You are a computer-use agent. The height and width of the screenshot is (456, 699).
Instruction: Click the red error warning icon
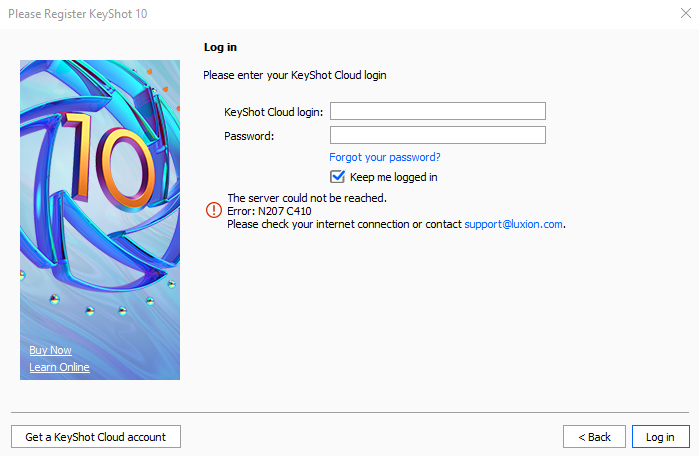point(213,210)
